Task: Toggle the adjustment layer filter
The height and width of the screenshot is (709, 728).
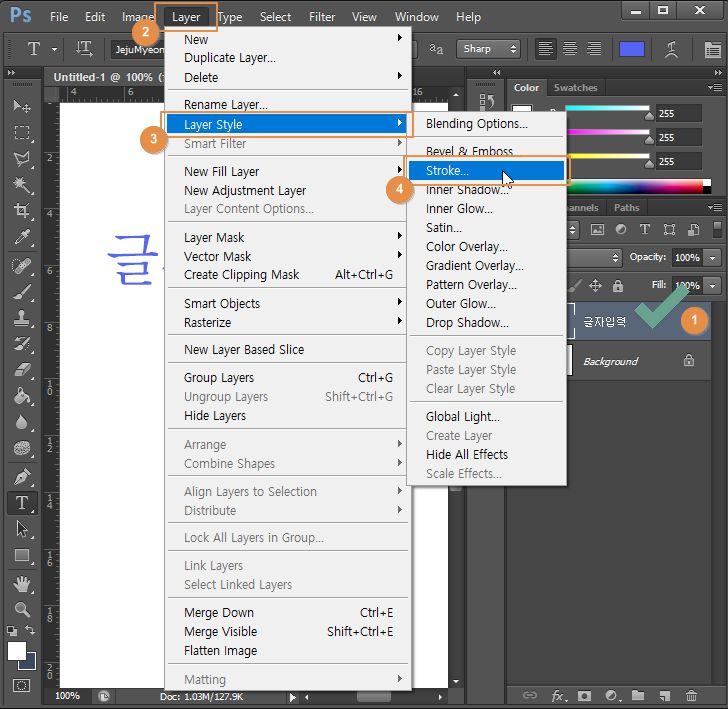Action: (x=621, y=229)
